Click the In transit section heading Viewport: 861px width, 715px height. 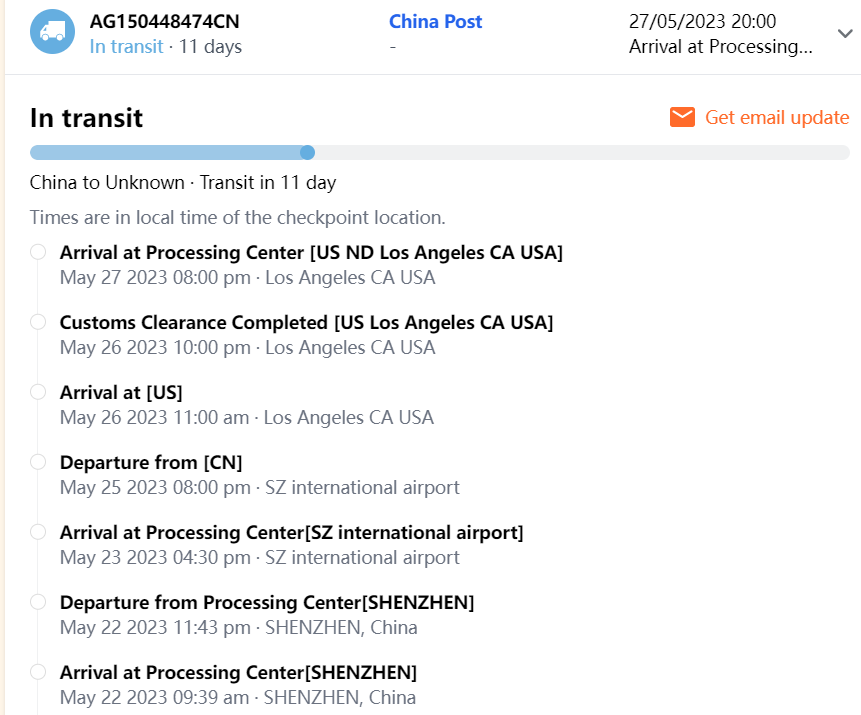[x=86, y=118]
